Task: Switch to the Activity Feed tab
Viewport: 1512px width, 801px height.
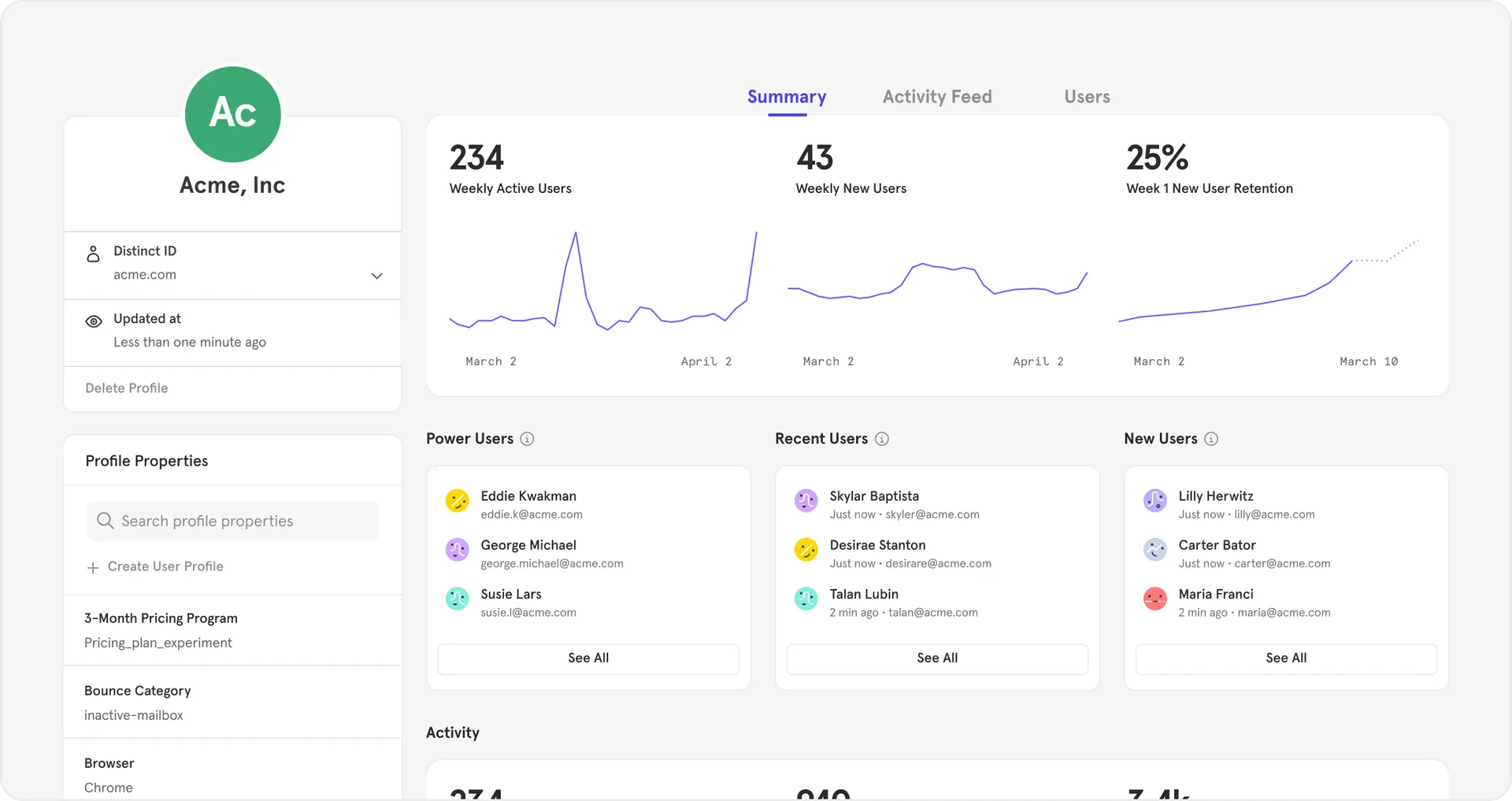Action: coord(936,96)
